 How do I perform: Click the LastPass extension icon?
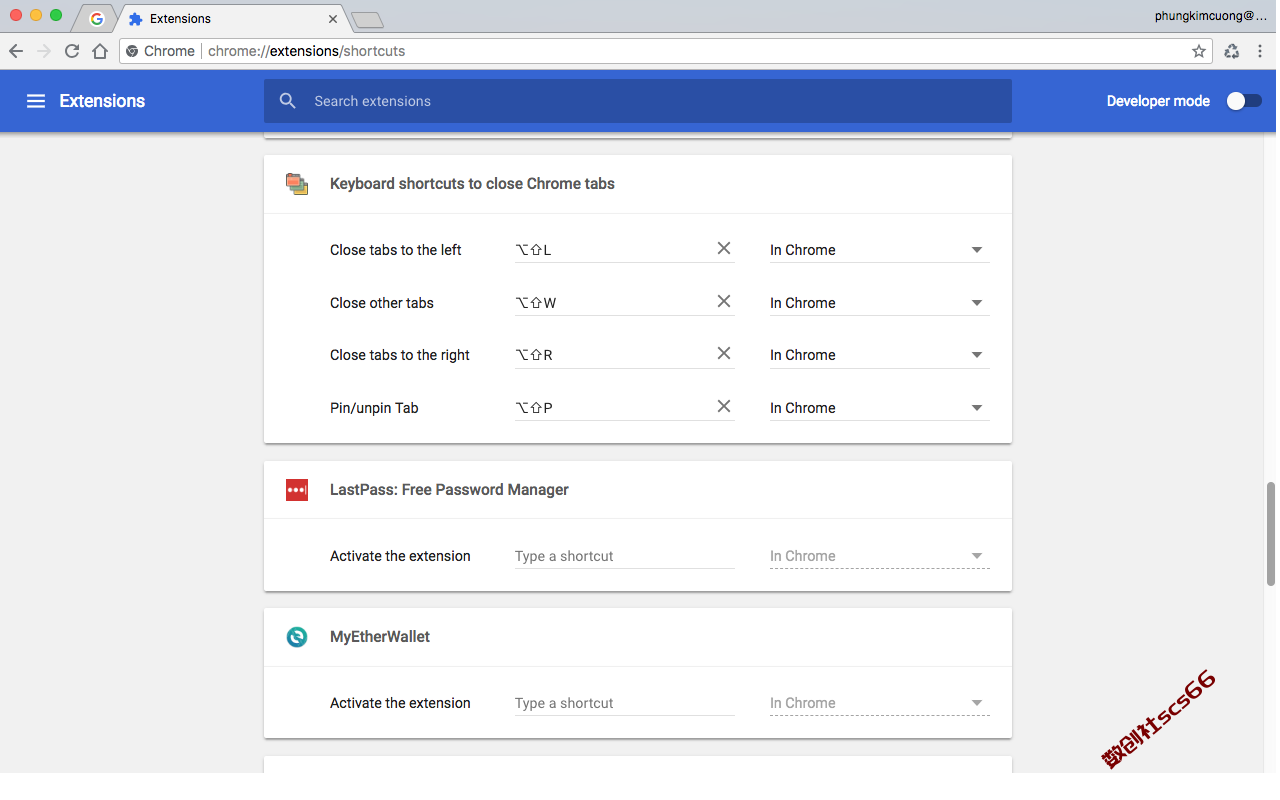click(x=297, y=490)
